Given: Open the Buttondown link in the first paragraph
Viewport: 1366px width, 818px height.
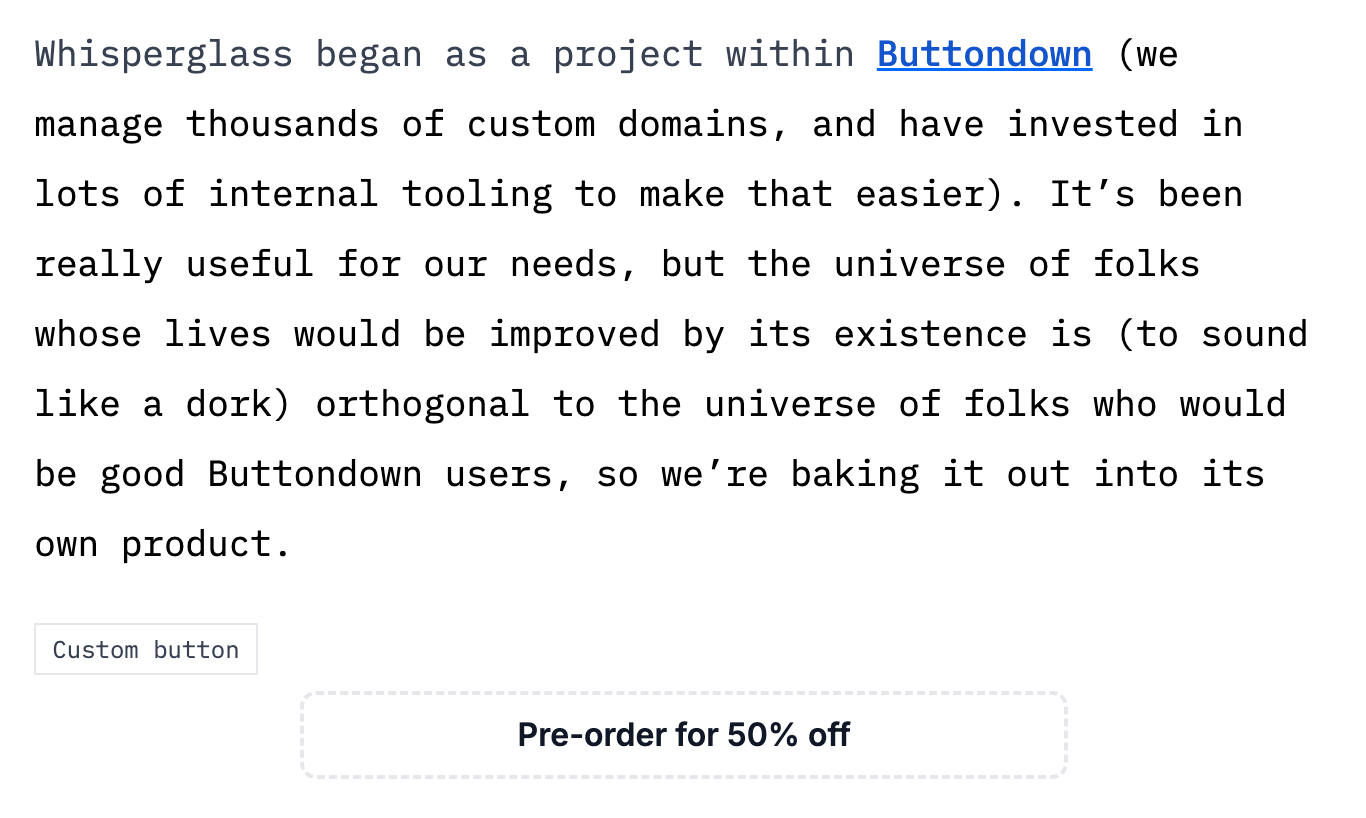Looking at the screenshot, I should [983, 55].
